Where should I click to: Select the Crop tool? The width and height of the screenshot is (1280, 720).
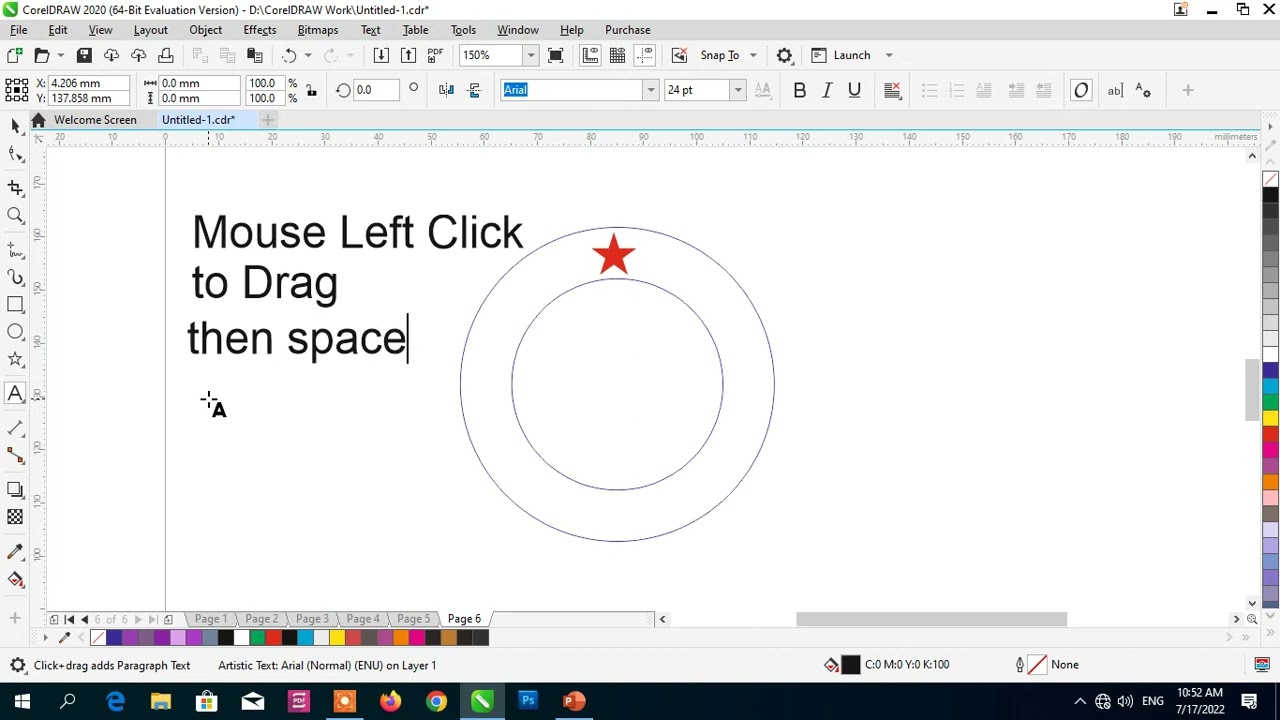(x=15, y=187)
